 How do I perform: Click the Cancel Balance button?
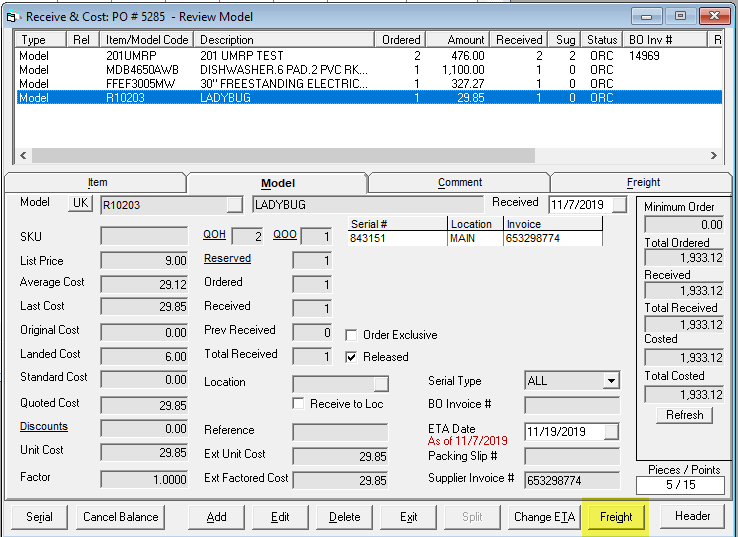[x=120, y=517]
